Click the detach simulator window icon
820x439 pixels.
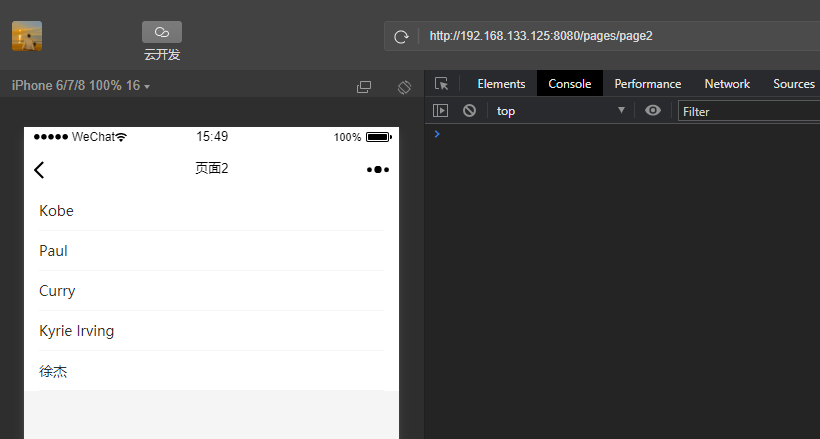pos(364,87)
